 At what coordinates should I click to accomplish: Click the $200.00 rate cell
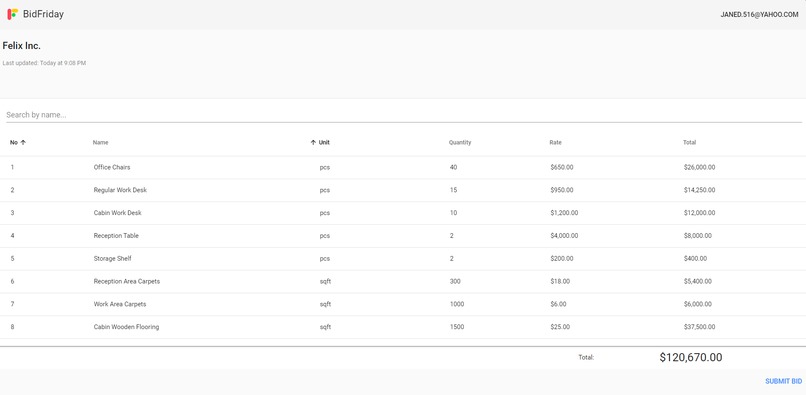pos(561,258)
